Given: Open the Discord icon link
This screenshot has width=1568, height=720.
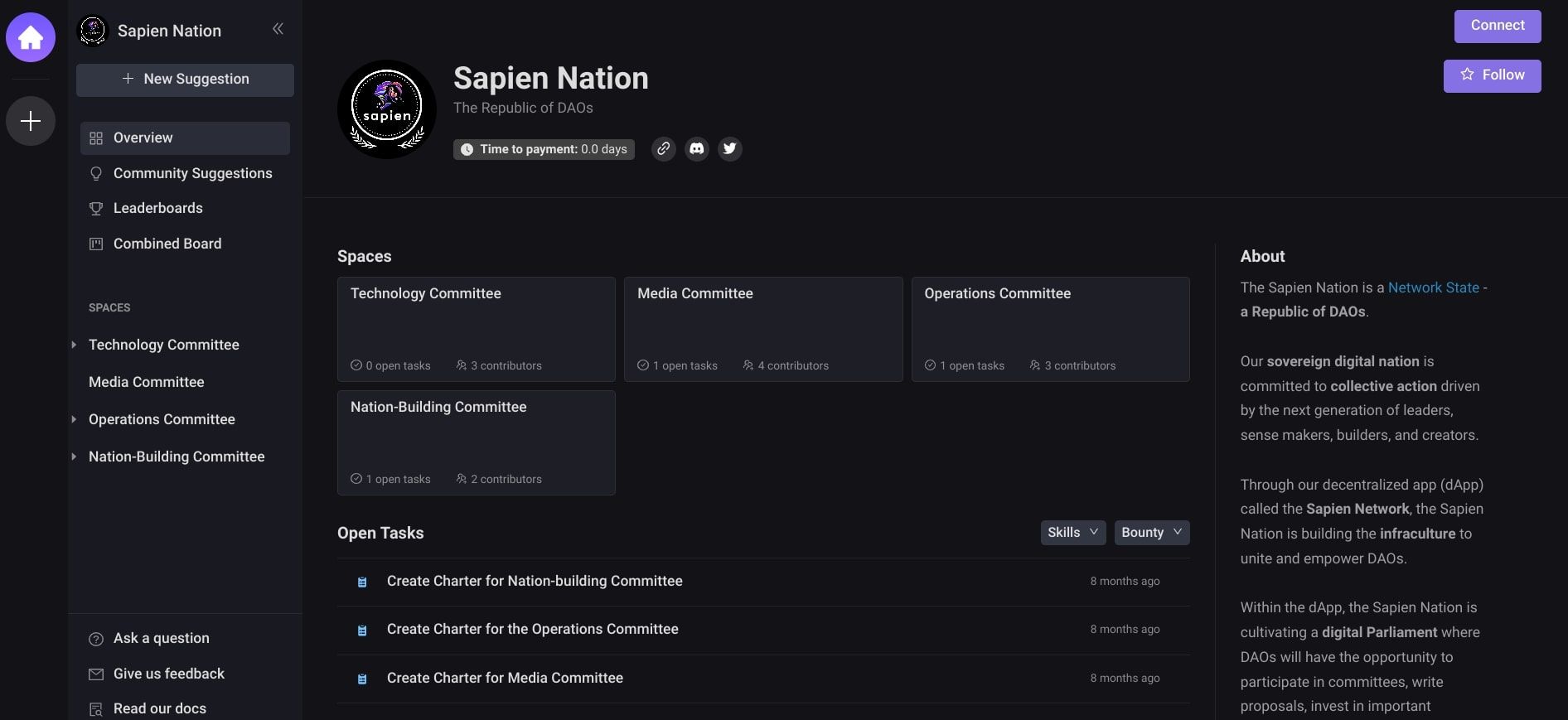Looking at the screenshot, I should [697, 149].
